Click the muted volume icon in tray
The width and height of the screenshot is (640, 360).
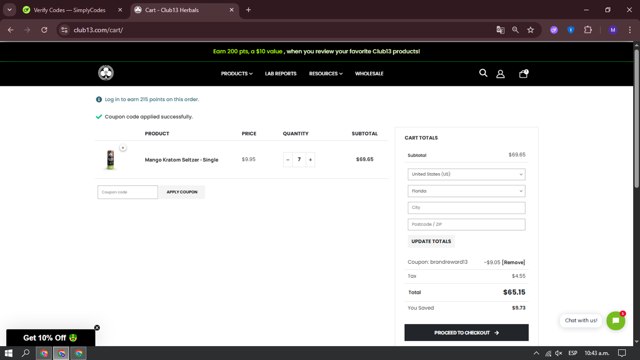[x=559, y=353]
